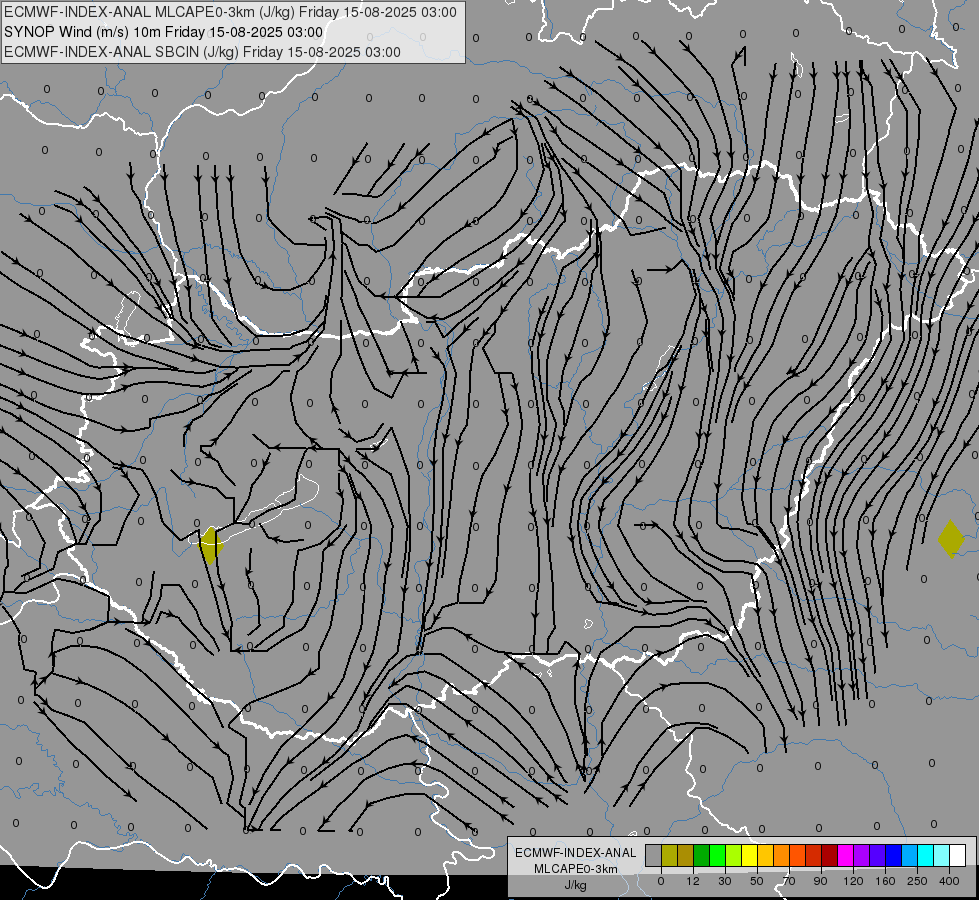This screenshot has width=979, height=900.
Task: Click the yellow-green legend swatch
Action: tap(734, 855)
